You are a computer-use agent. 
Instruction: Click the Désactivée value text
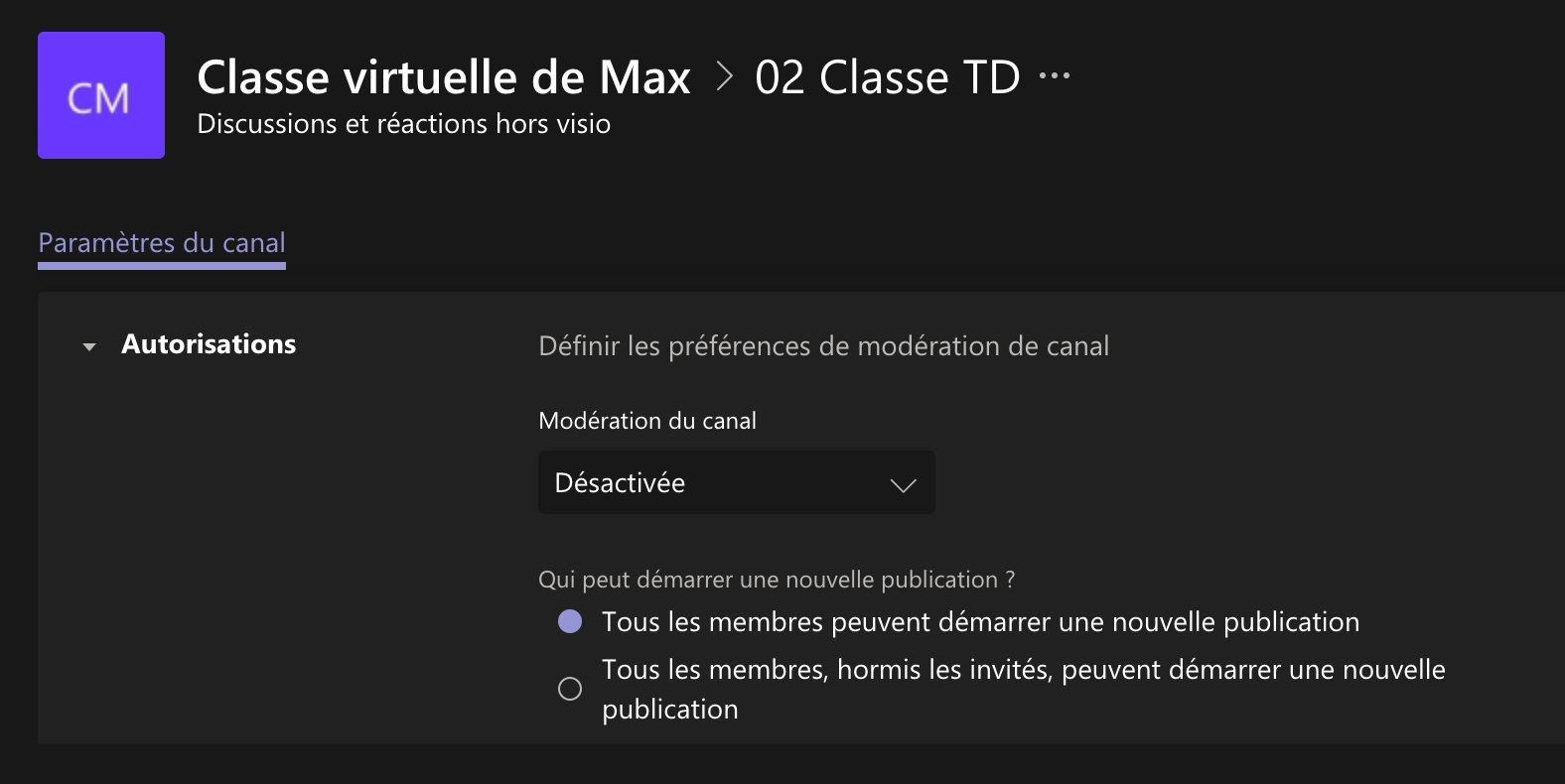tap(620, 483)
